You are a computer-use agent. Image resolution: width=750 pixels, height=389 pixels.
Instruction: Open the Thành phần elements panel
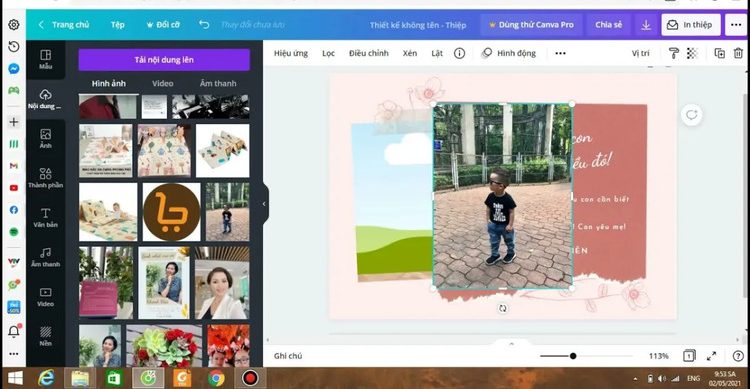click(45, 178)
